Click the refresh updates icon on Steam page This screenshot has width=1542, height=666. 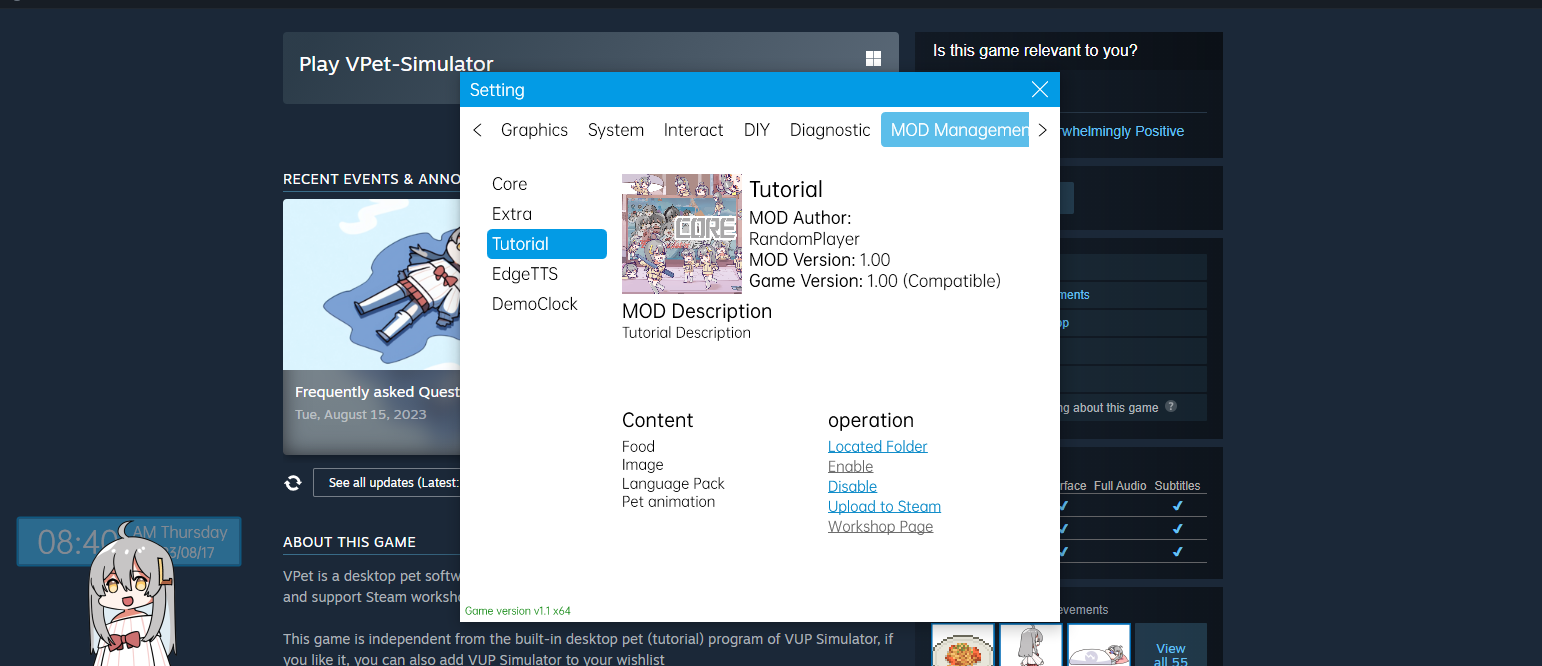tap(293, 483)
